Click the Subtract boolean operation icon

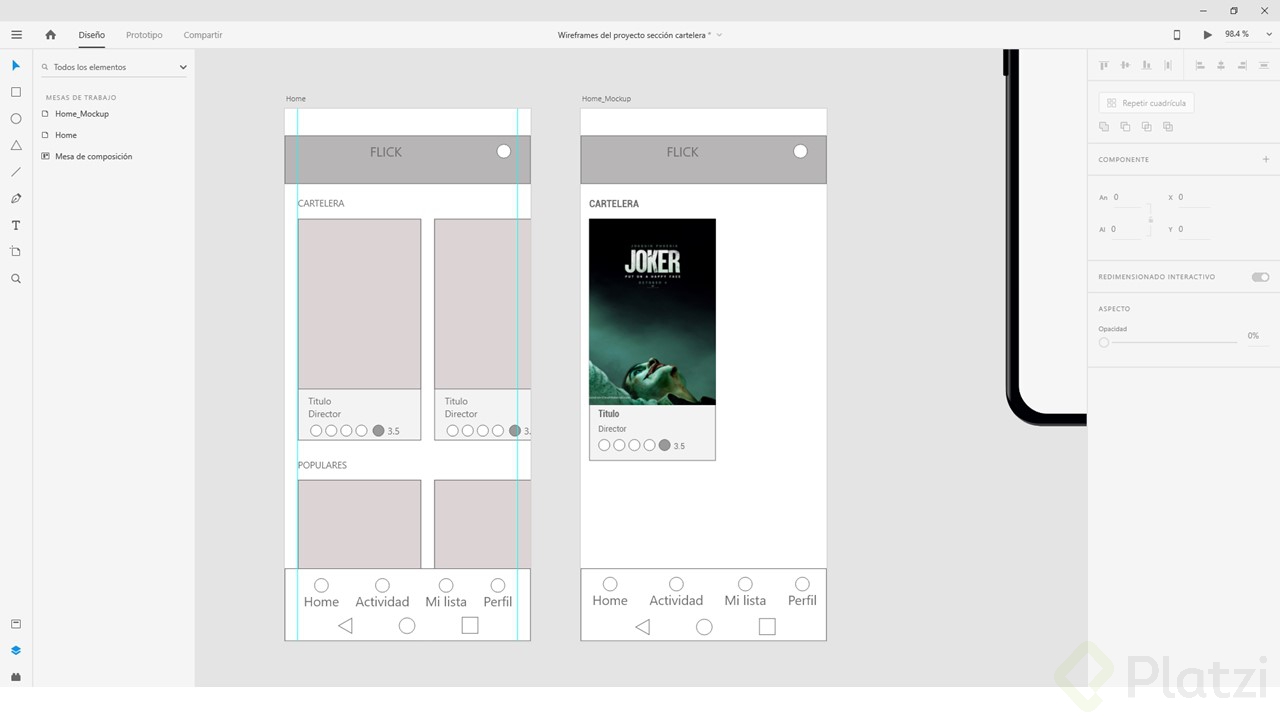point(1125,127)
